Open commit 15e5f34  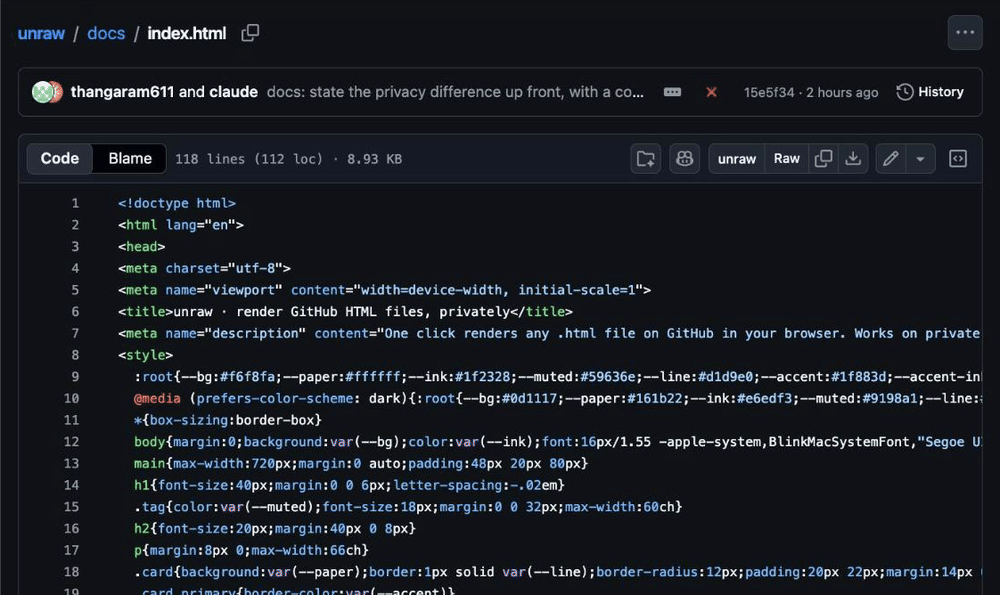point(769,92)
